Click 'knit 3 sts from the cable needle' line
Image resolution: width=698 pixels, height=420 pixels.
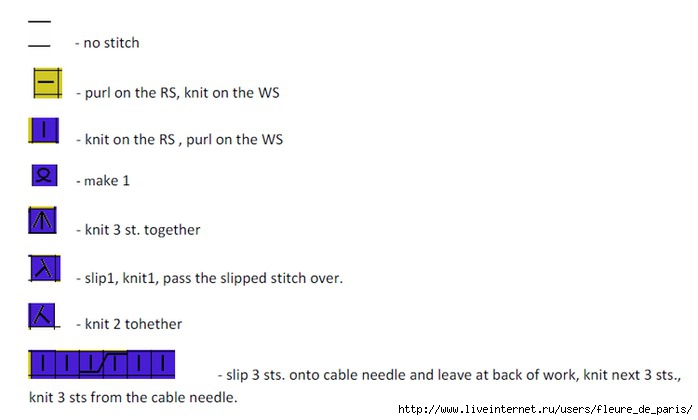point(133,397)
